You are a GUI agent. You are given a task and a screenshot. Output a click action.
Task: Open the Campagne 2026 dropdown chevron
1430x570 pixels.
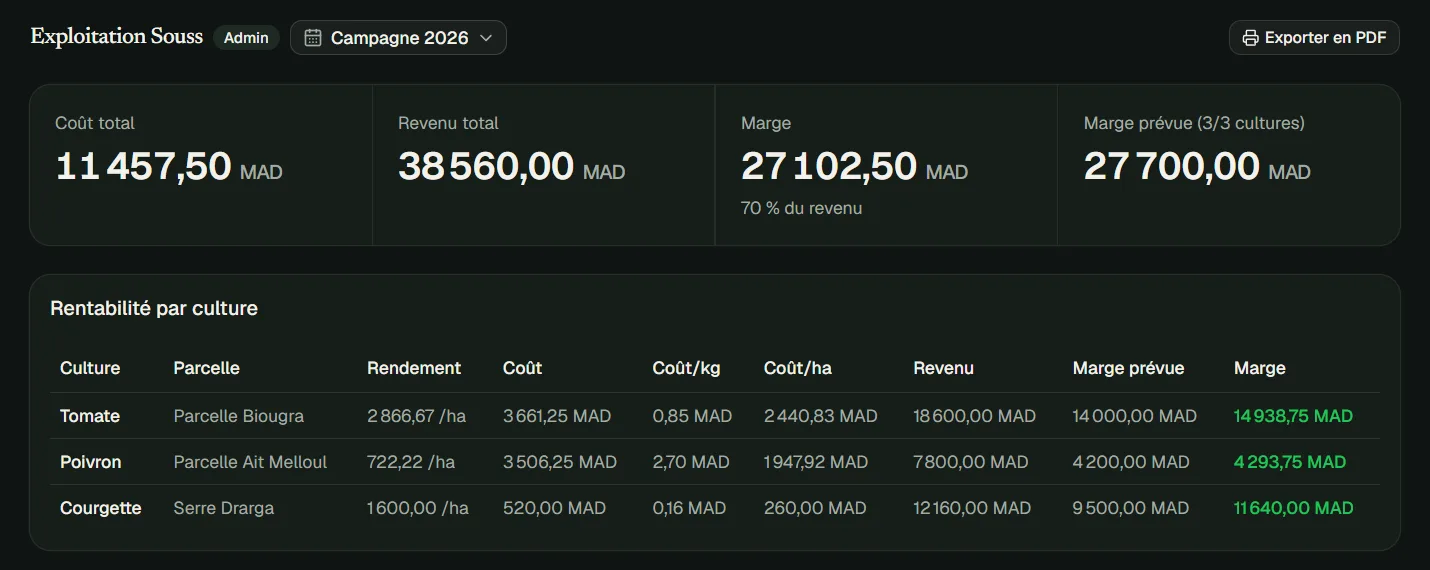486,38
